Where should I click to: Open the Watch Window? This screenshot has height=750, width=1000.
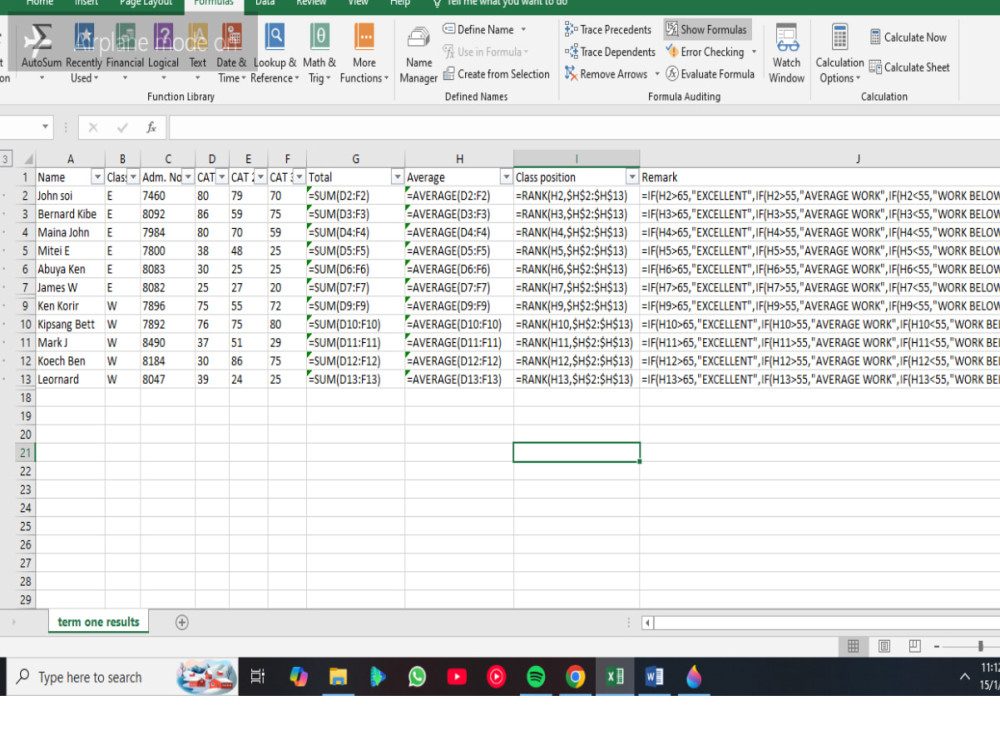point(786,54)
